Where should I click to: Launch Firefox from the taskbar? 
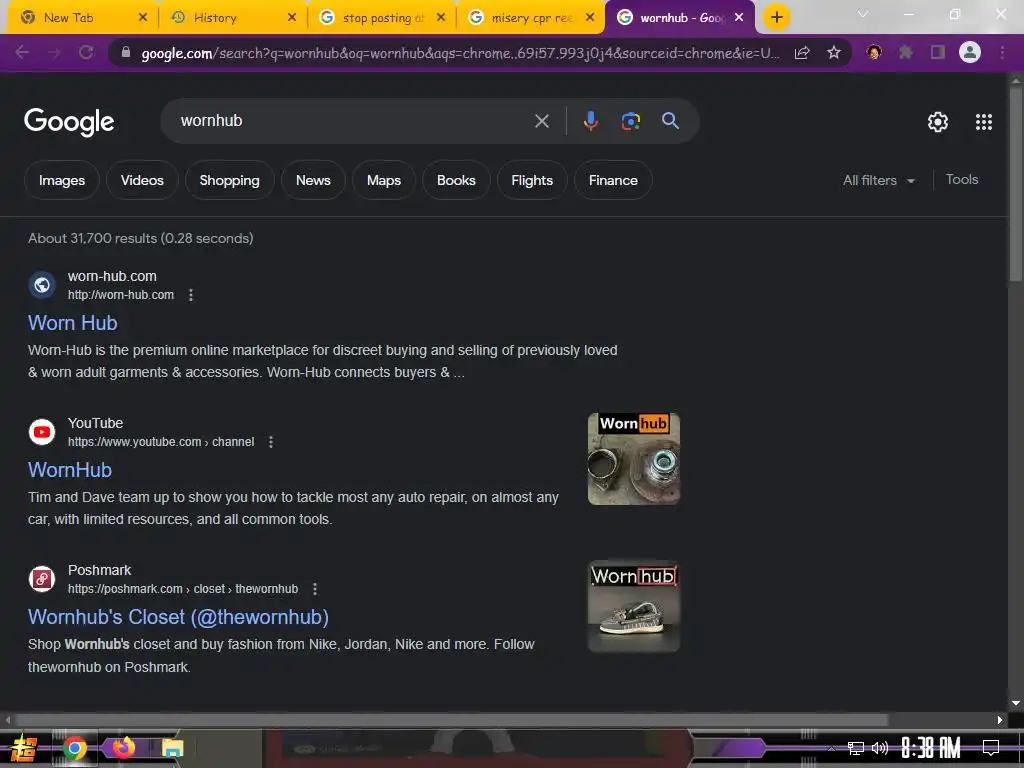[123, 747]
